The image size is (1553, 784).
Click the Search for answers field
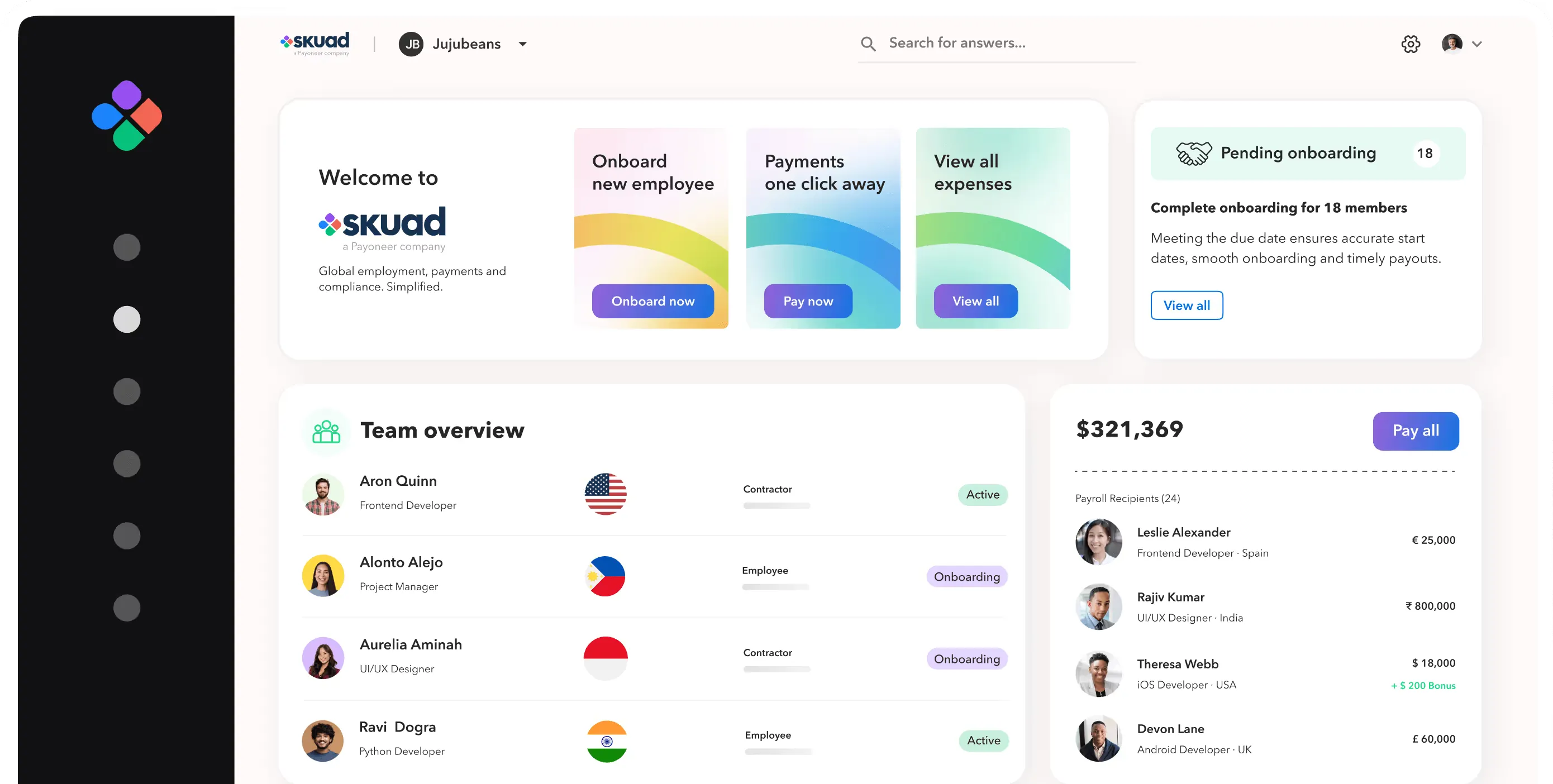click(x=1007, y=44)
